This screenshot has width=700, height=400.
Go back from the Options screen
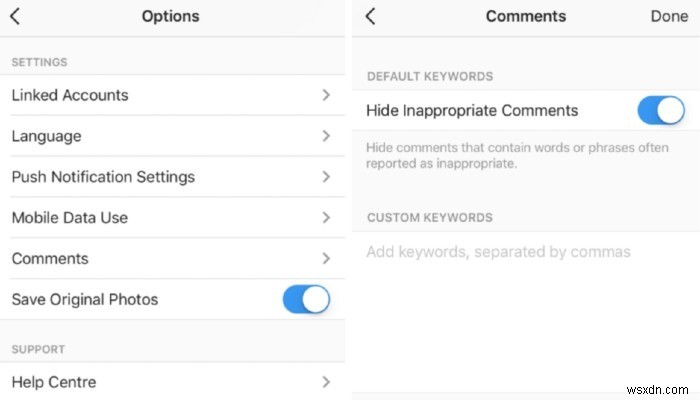click(x=17, y=16)
